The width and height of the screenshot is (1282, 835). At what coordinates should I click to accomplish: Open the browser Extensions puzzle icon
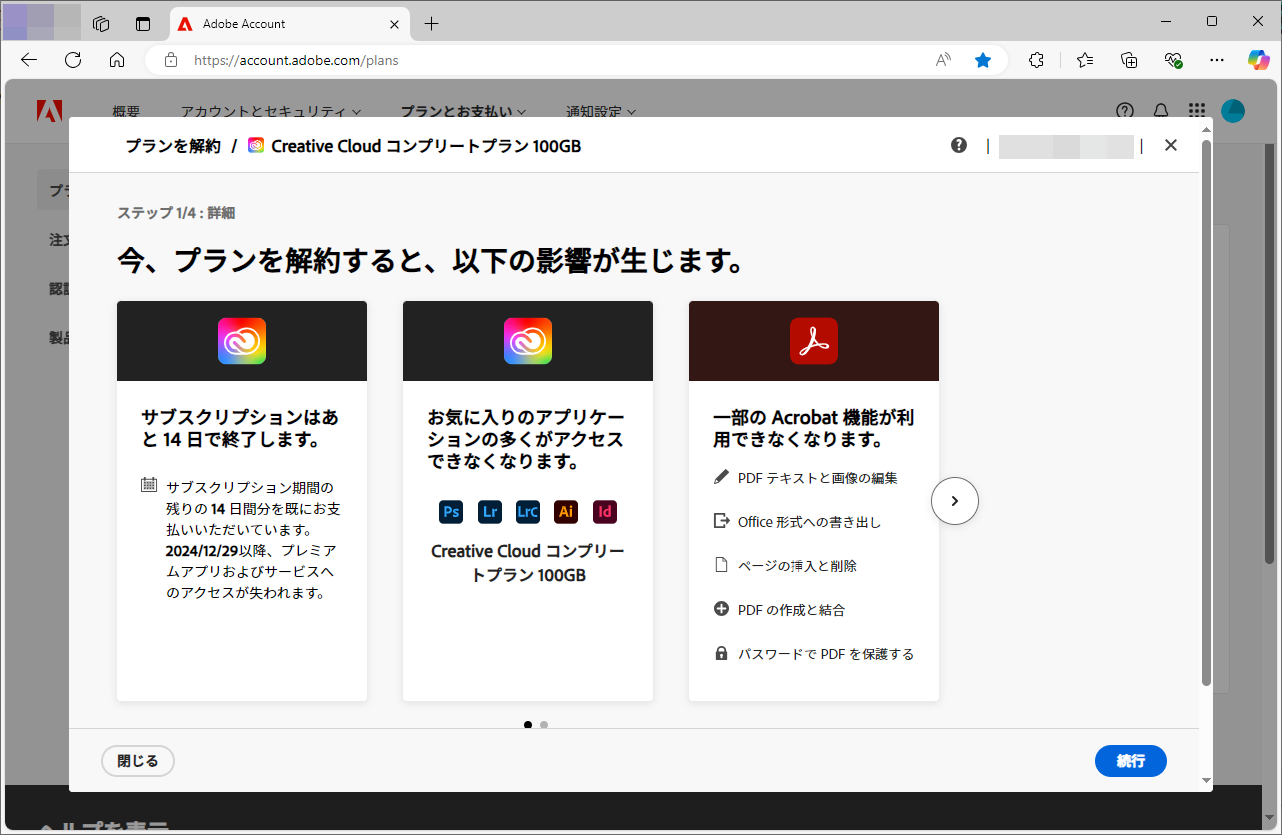[x=1037, y=60]
